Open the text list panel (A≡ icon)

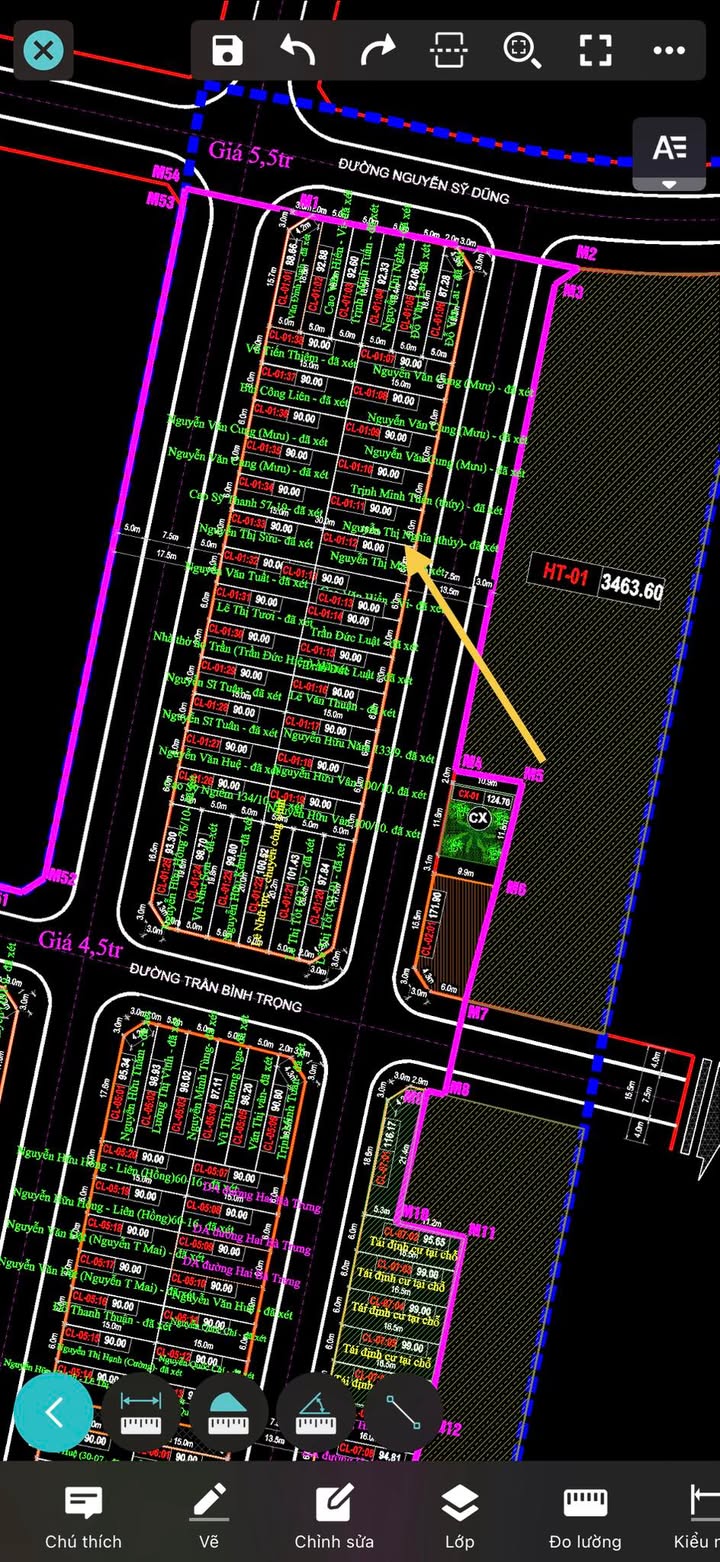(x=669, y=147)
